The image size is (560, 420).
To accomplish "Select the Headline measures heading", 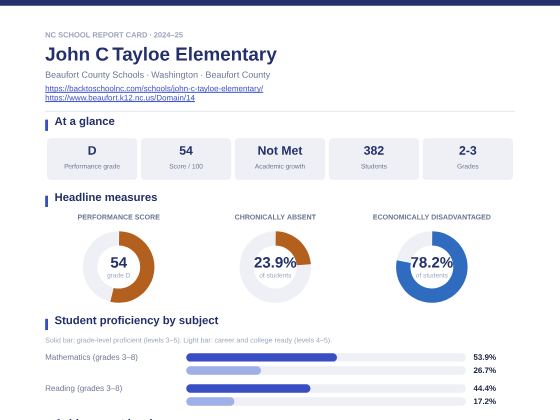I will (106, 197).
